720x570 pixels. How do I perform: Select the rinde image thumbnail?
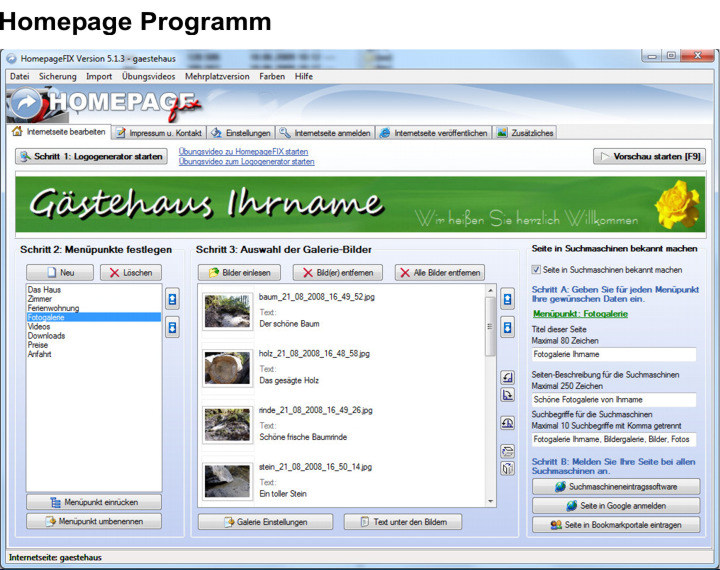pos(227,424)
